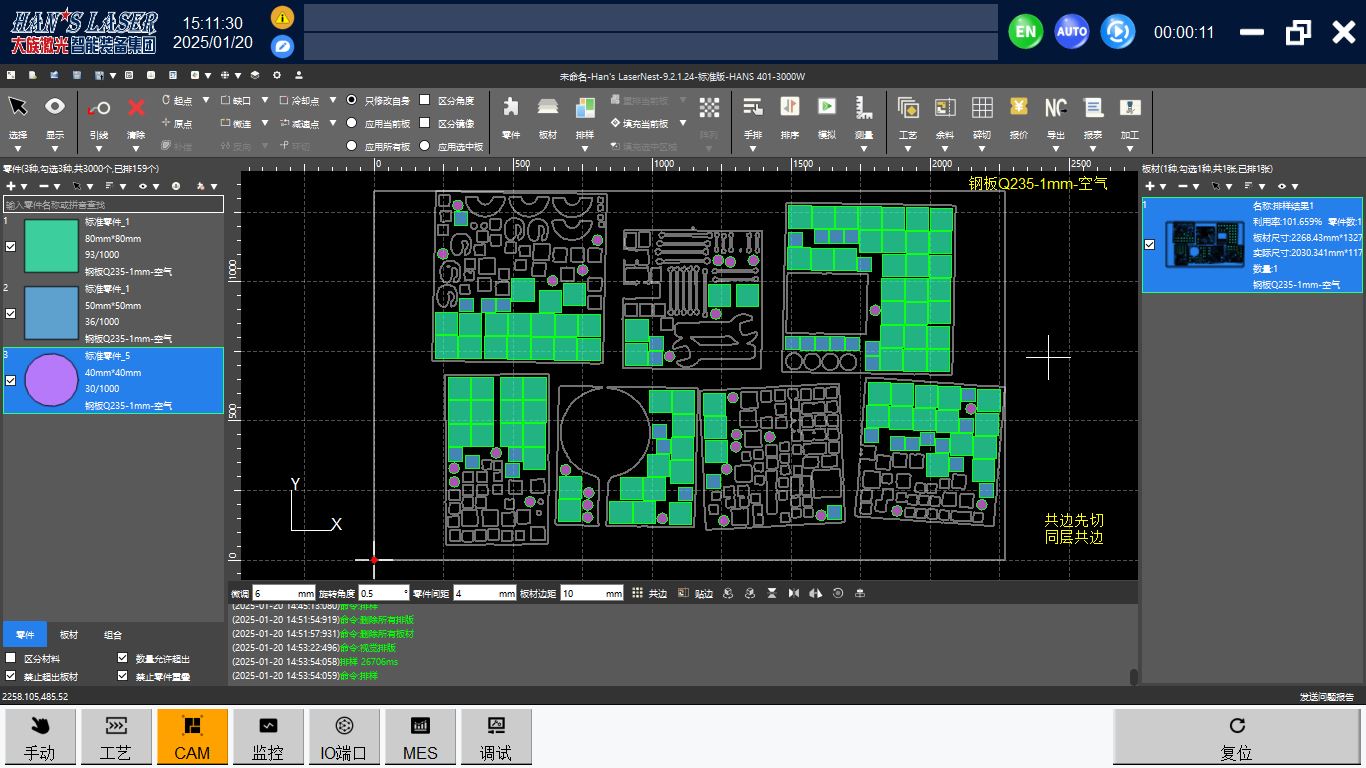Viewport: 1366px width, 768px height.
Task: Click the 复位 reset button
Action: 1236,738
